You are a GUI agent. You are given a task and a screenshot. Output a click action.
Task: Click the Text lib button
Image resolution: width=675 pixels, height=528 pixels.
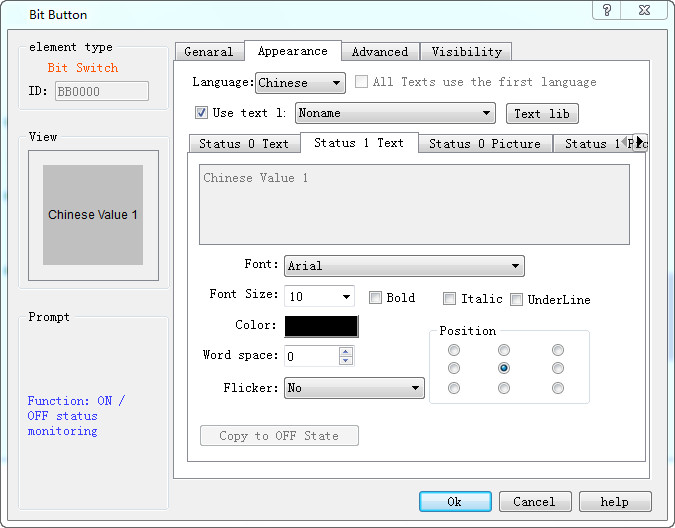[542, 114]
